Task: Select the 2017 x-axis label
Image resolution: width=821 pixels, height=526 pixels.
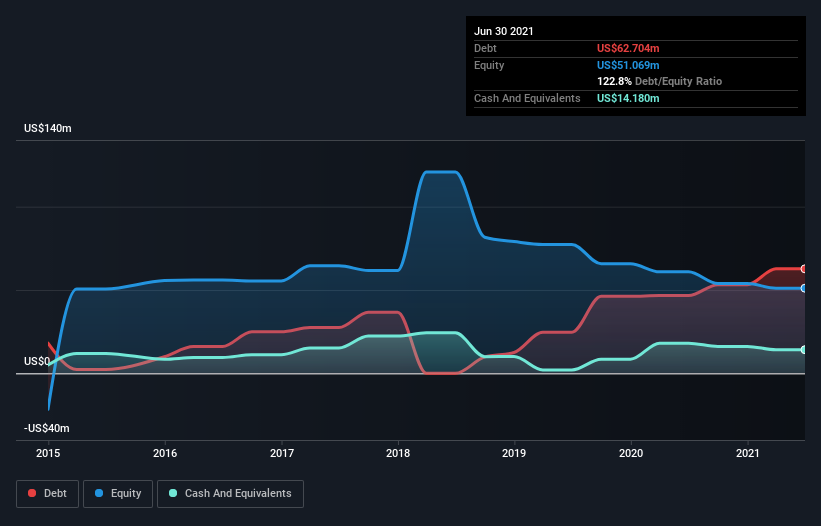Action: pos(282,453)
